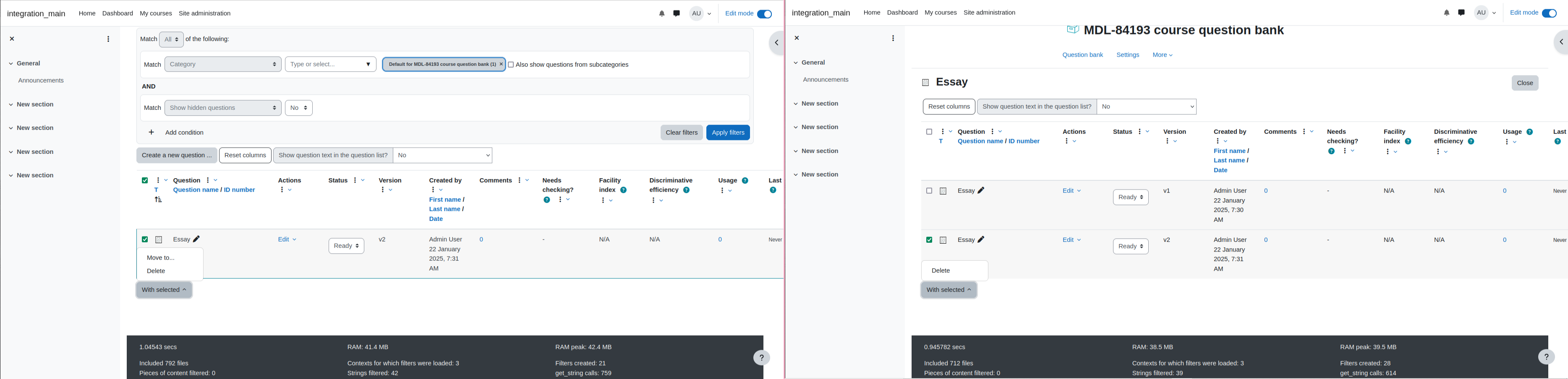Click Reset columns in left window
The width and height of the screenshot is (1568, 379).
tap(245, 156)
